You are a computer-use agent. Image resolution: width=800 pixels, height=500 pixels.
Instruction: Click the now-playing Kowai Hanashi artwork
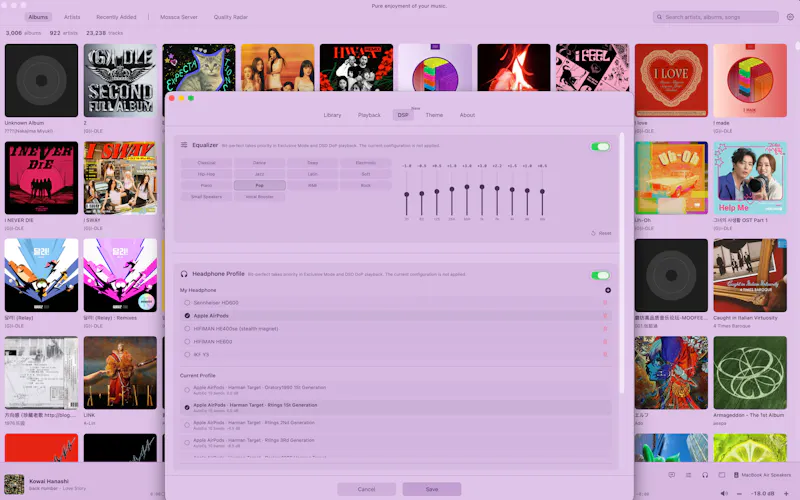(14, 485)
